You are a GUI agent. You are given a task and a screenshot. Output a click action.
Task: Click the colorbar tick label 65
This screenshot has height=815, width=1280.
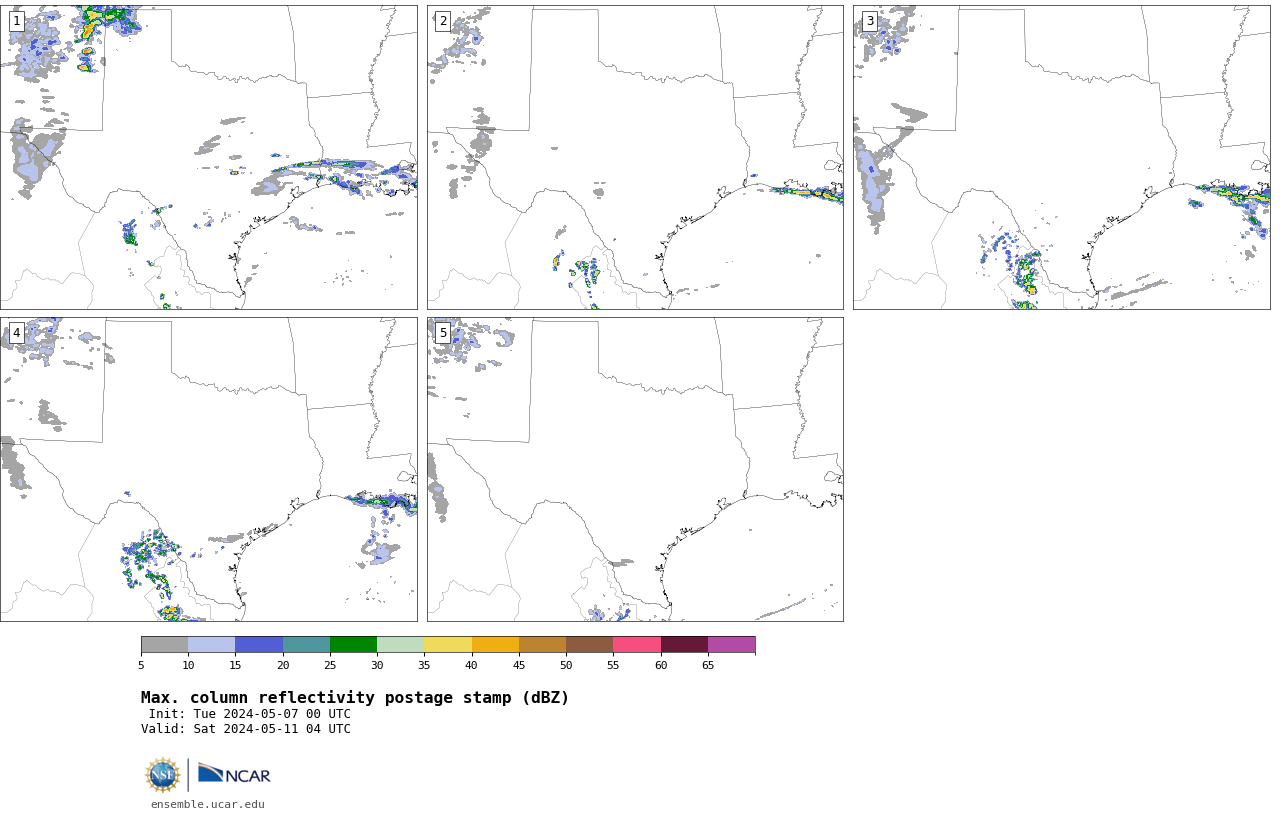[708, 665]
